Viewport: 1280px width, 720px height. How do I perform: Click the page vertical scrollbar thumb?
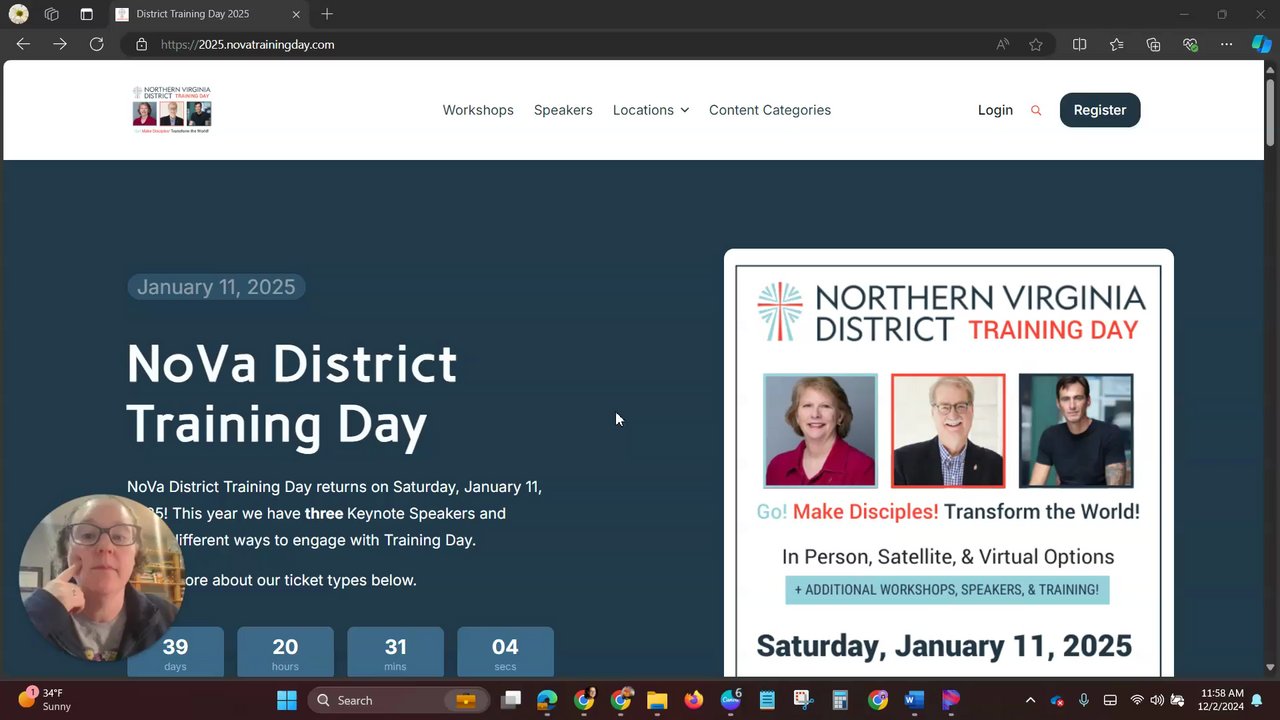click(1271, 112)
